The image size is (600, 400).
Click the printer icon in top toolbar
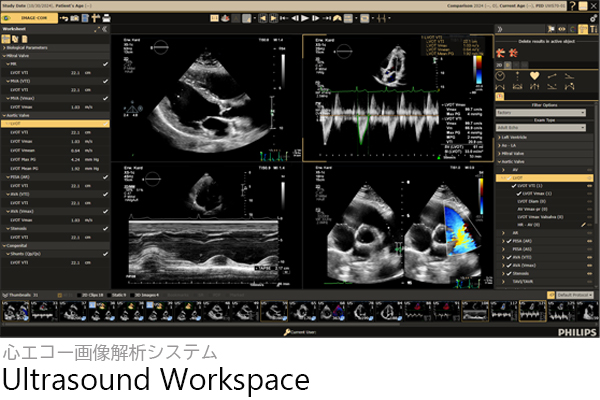coord(106,18)
